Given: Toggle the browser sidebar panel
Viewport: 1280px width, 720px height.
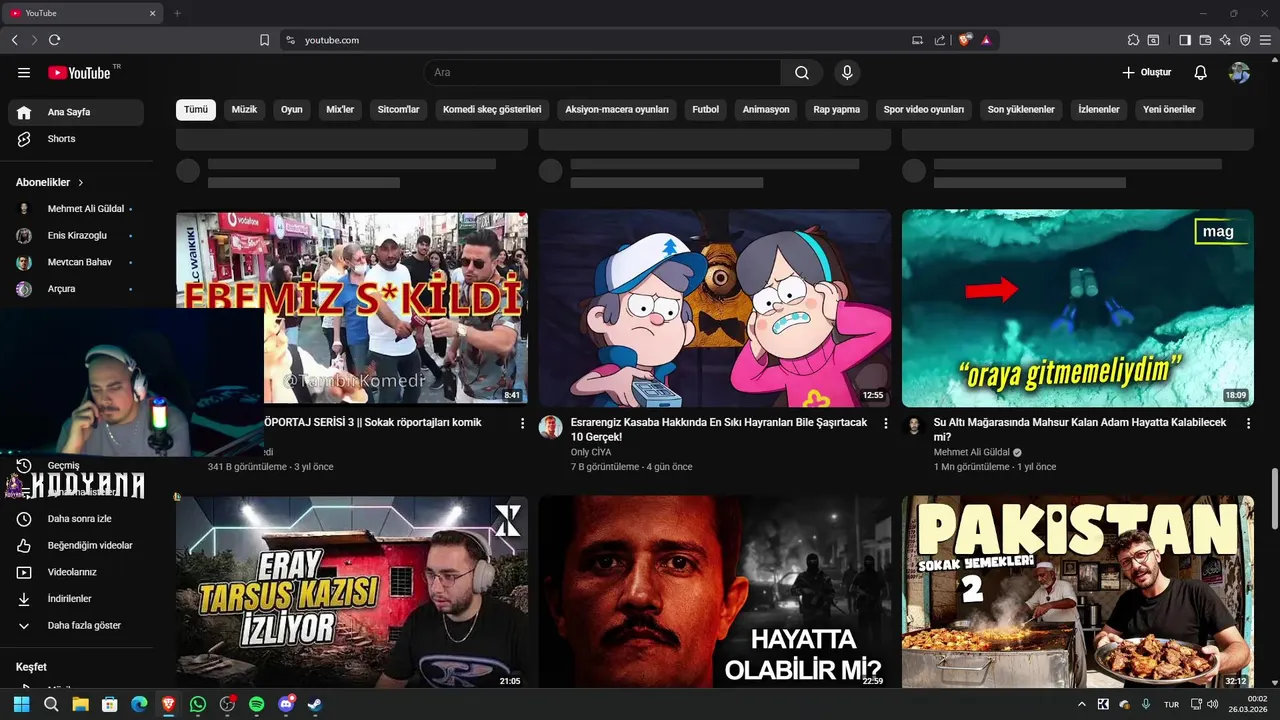Looking at the screenshot, I should [x=1185, y=40].
